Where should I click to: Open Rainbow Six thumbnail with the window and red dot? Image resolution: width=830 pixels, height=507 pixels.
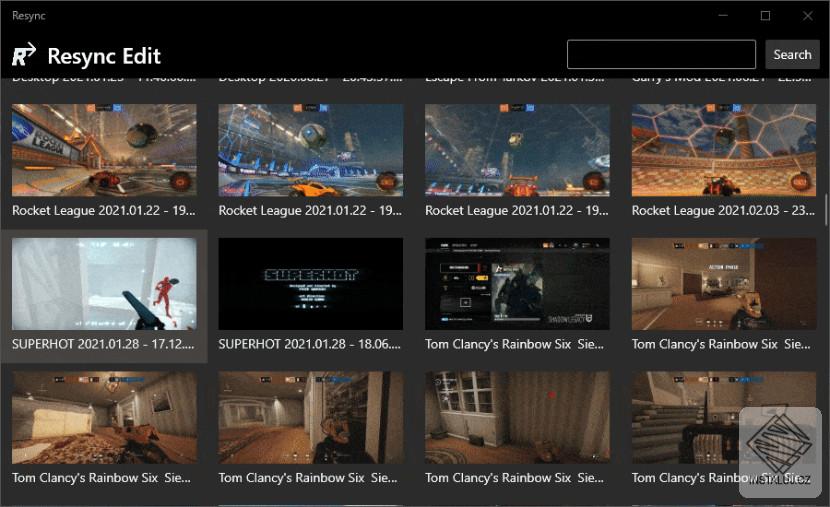(x=517, y=417)
